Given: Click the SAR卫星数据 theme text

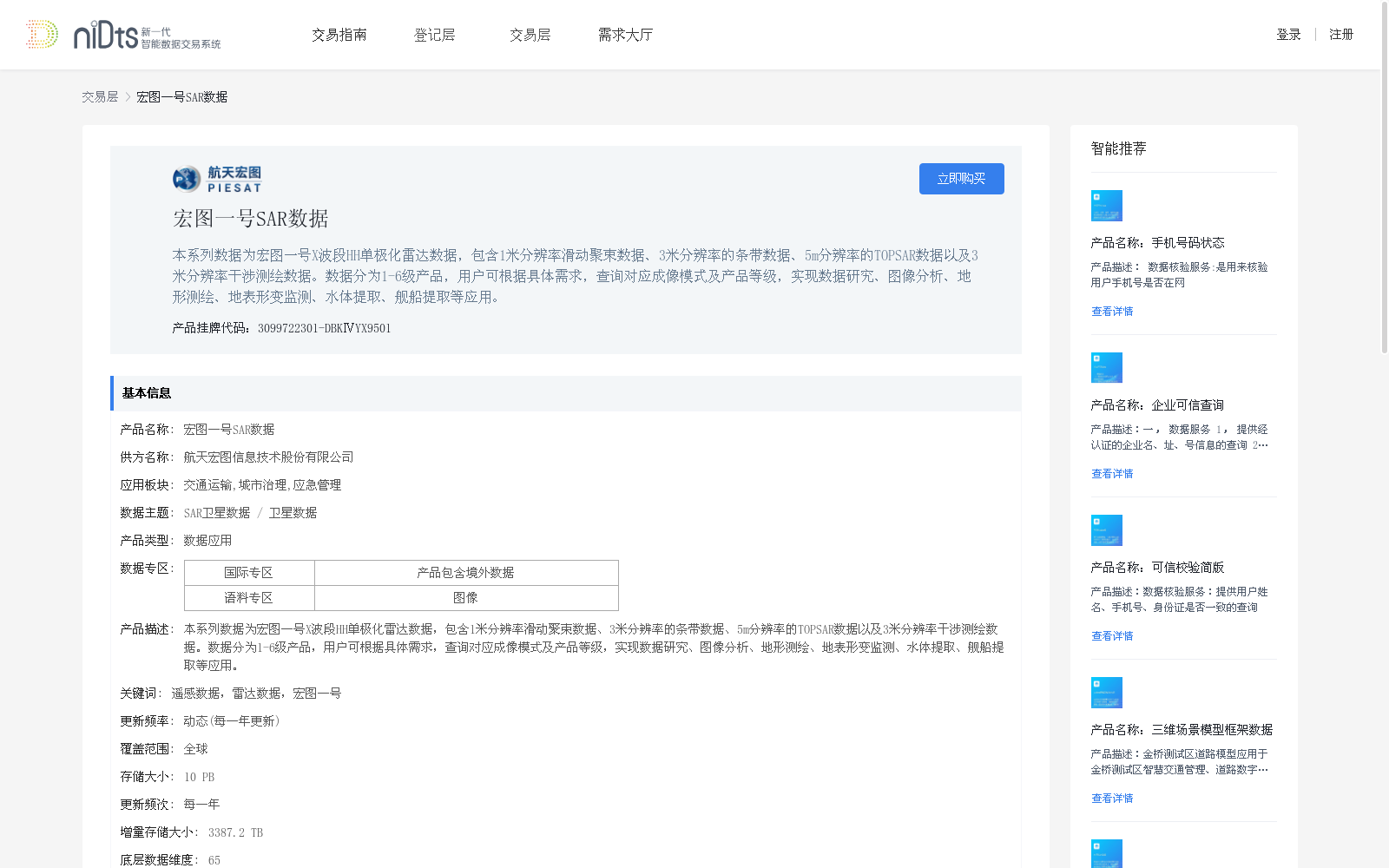Looking at the screenshot, I should click(217, 513).
